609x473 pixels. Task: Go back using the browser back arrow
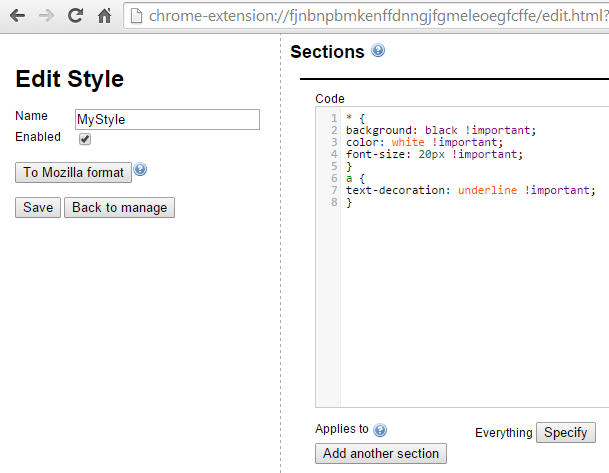(17, 16)
